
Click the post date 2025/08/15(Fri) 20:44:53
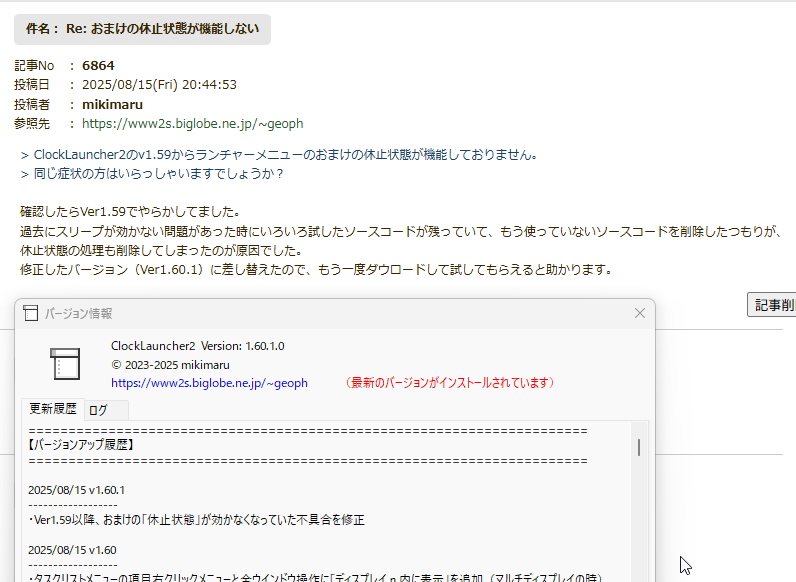[159, 84]
